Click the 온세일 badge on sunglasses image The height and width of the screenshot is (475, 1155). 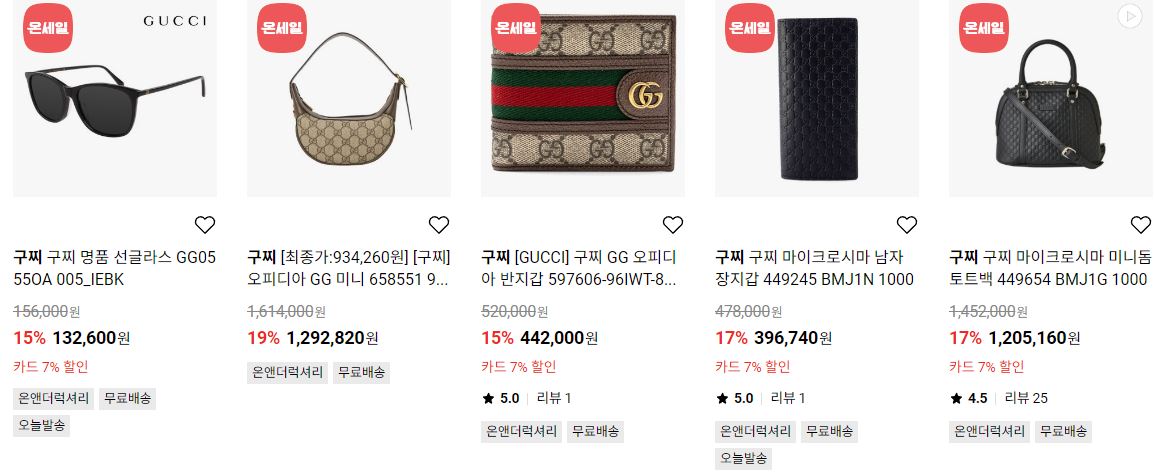(x=48, y=28)
